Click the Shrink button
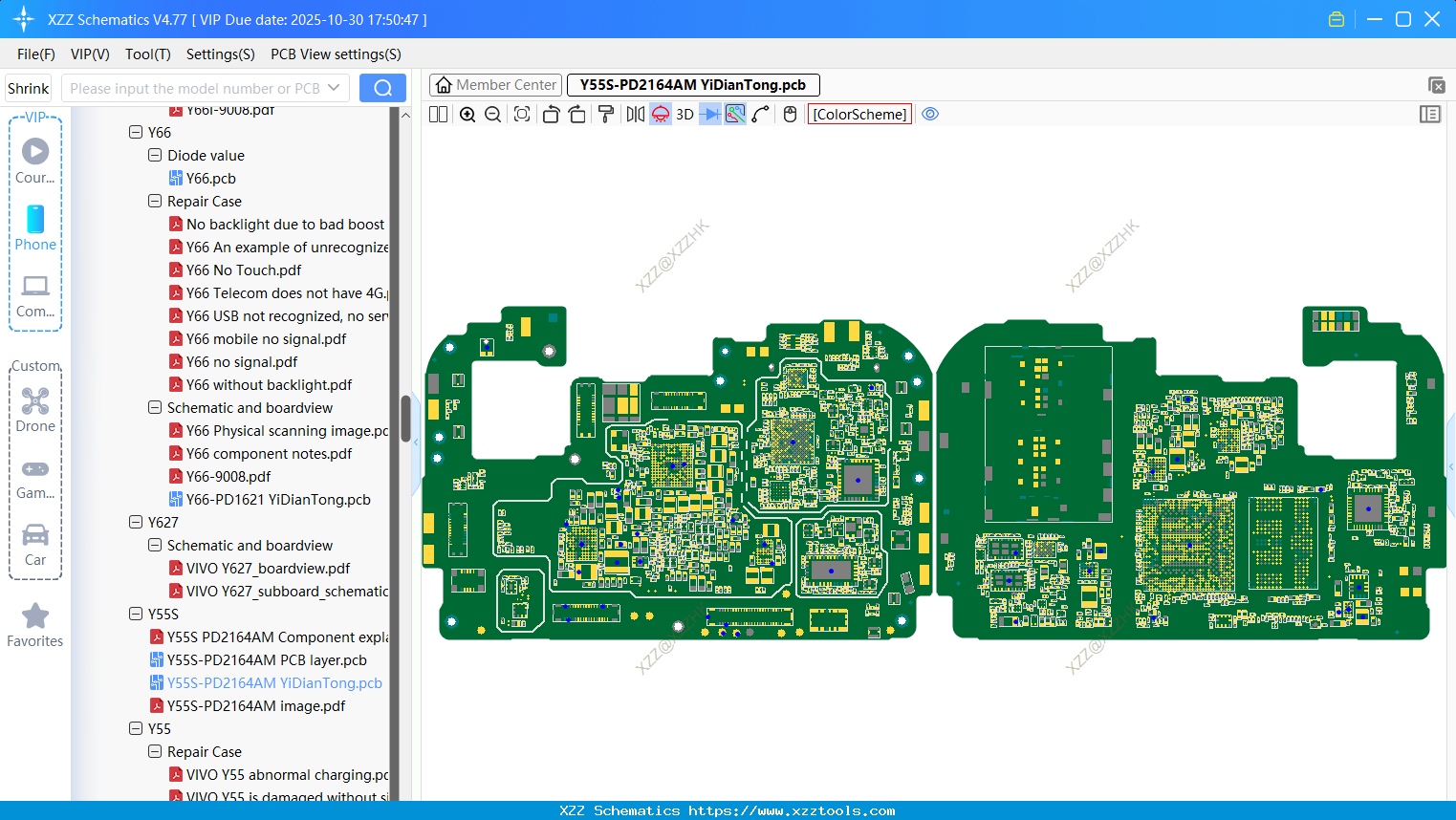Viewport: 1456px width, 820px height. pyautogui.click(x=28, y=87)
